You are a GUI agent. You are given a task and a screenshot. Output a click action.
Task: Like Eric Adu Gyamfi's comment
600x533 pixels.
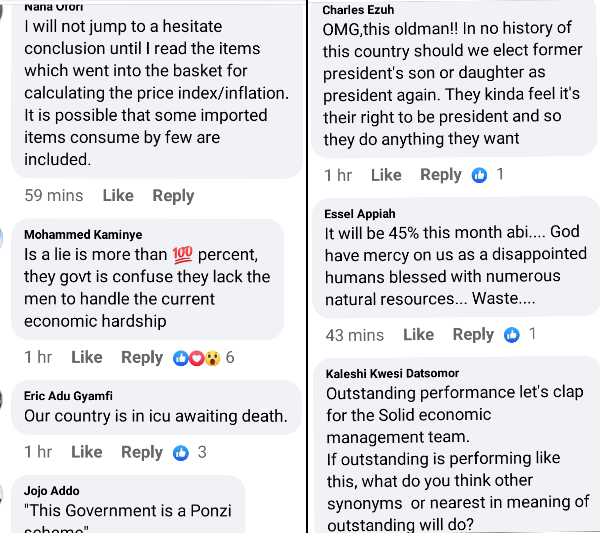86,452
